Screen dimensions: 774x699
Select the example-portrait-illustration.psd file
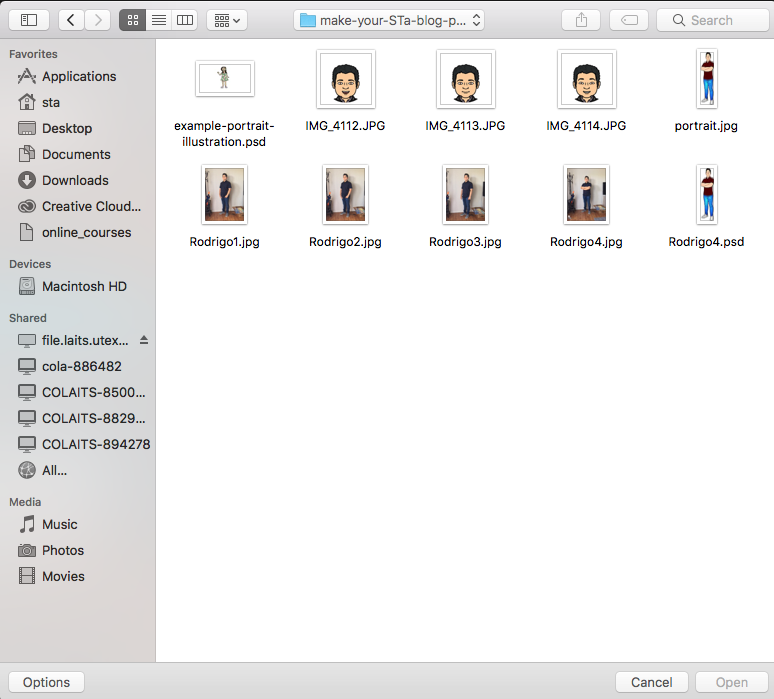coord(224,78)
